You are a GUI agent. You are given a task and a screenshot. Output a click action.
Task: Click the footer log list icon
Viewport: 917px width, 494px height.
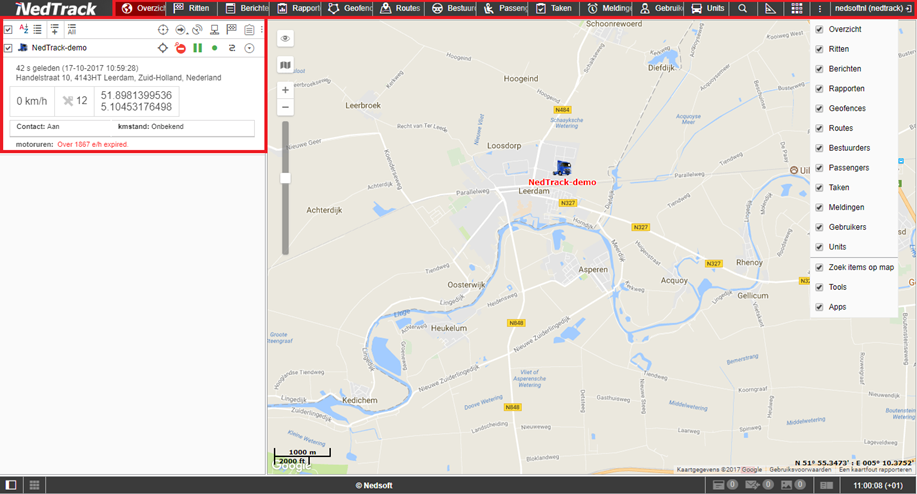pos(826,485)
